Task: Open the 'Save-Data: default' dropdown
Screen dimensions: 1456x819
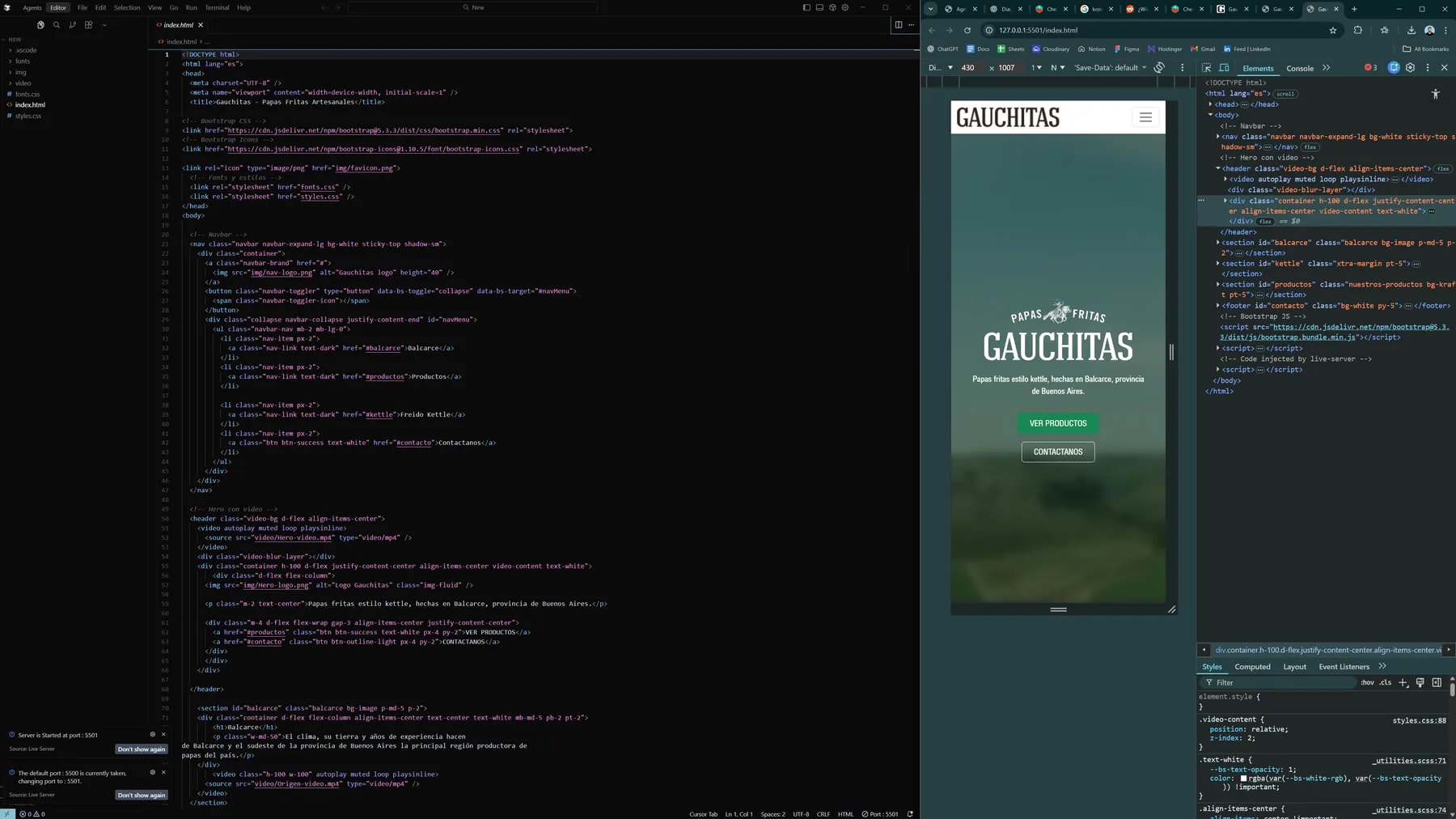Action: click(x=1110, y=68)
